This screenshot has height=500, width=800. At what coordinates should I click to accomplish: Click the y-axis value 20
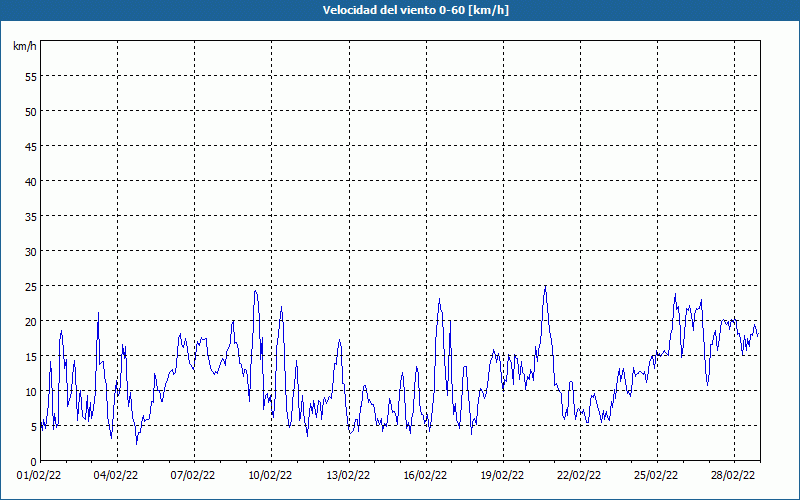coord(31,321)
